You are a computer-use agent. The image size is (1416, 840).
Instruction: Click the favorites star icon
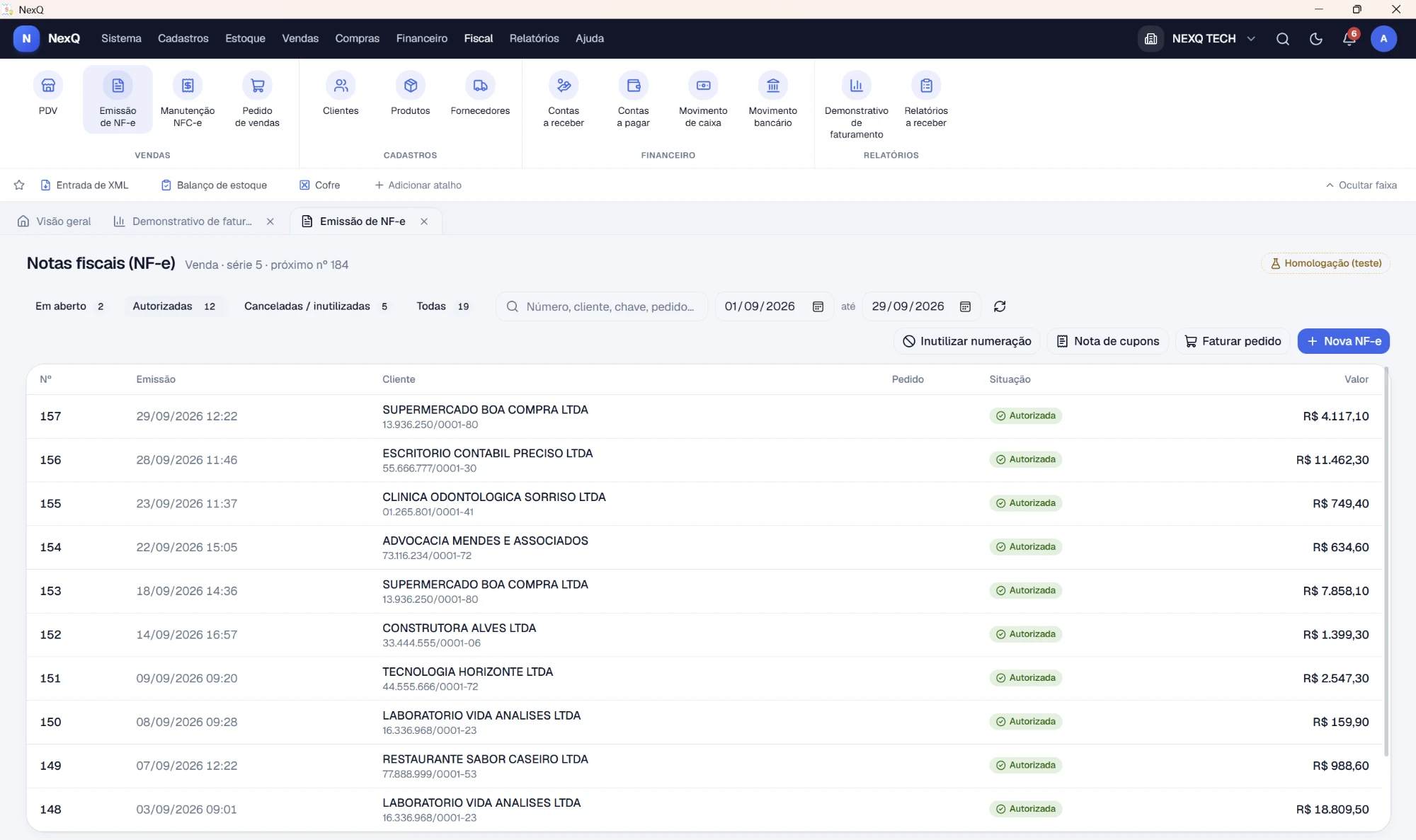pos(19,185)
